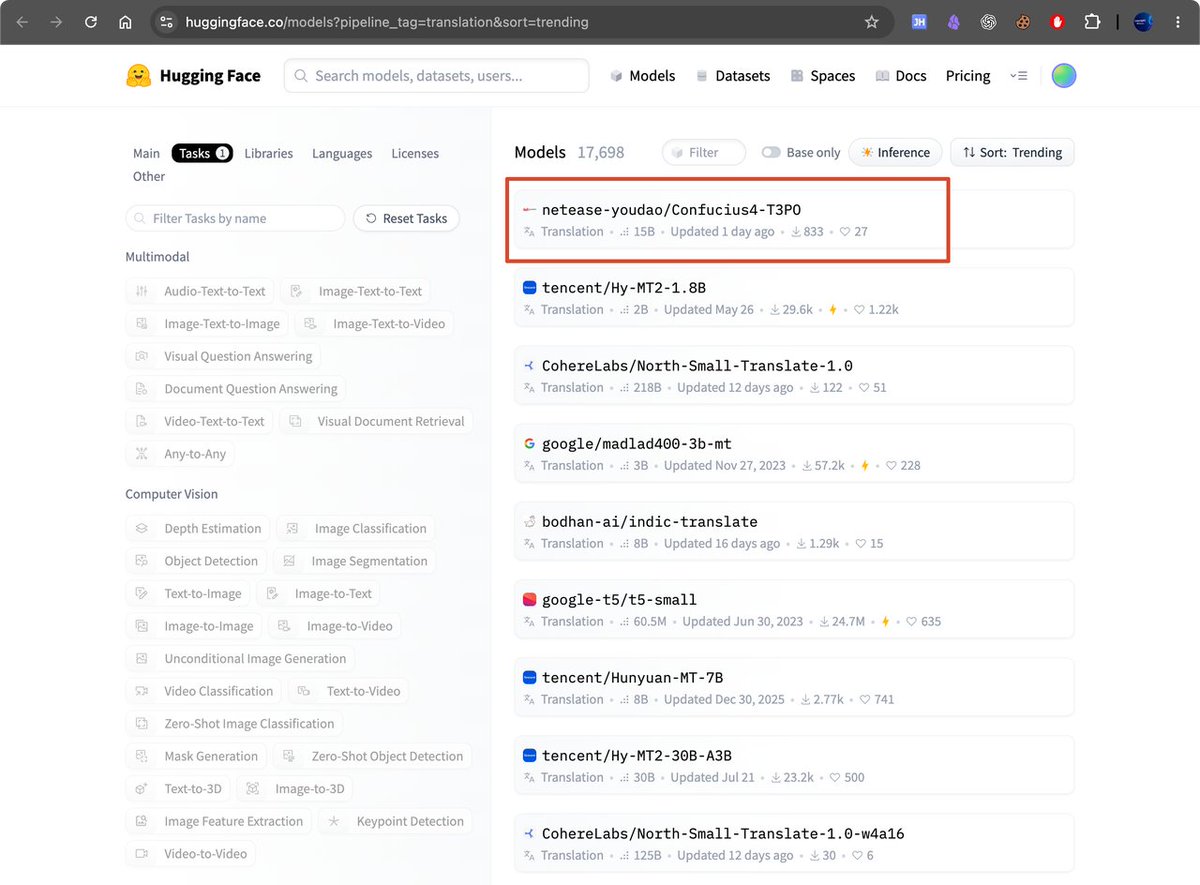
Task: Open the cookie extension icon
Action: click(x=1023, y=22)
